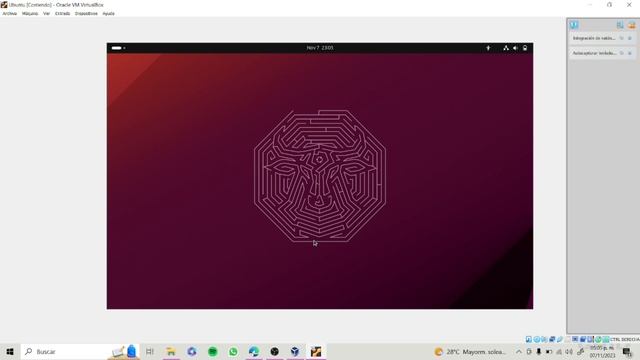640x360 pixels.
Task: Open WhatsApp from the taskbar
Action: point(233,351)
